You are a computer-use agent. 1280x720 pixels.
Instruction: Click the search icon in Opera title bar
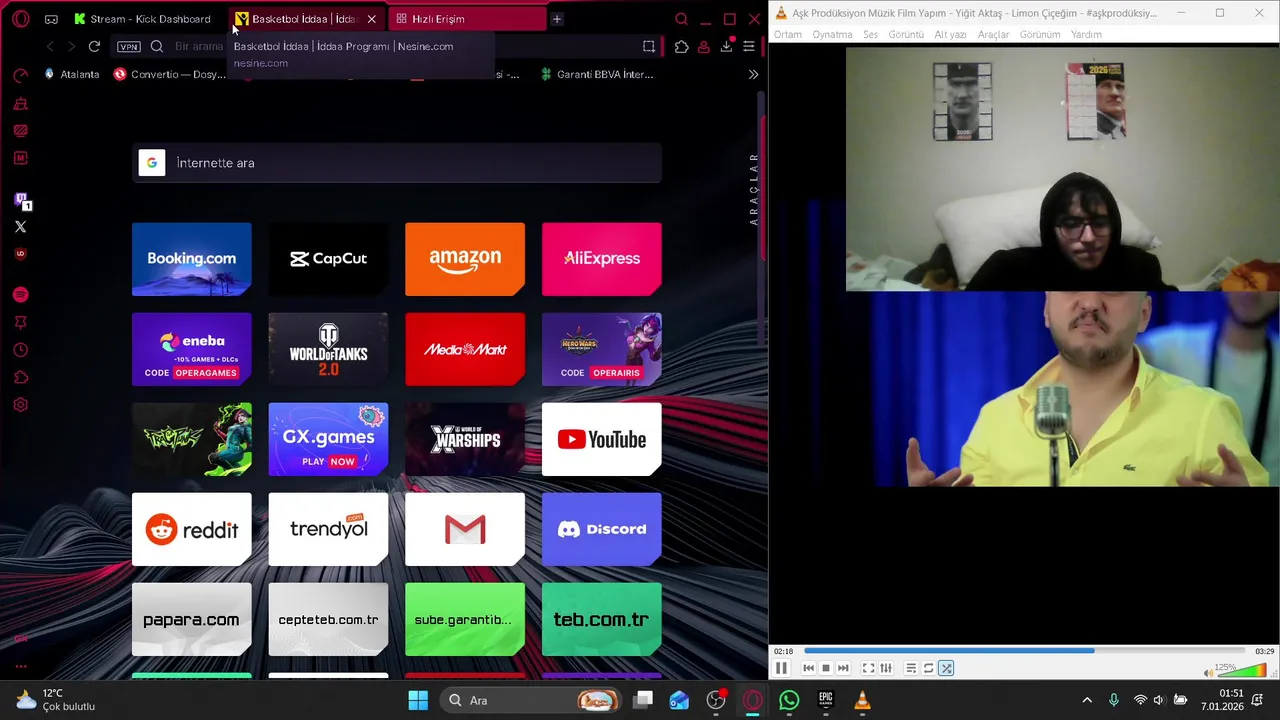[x=681, y=19]
